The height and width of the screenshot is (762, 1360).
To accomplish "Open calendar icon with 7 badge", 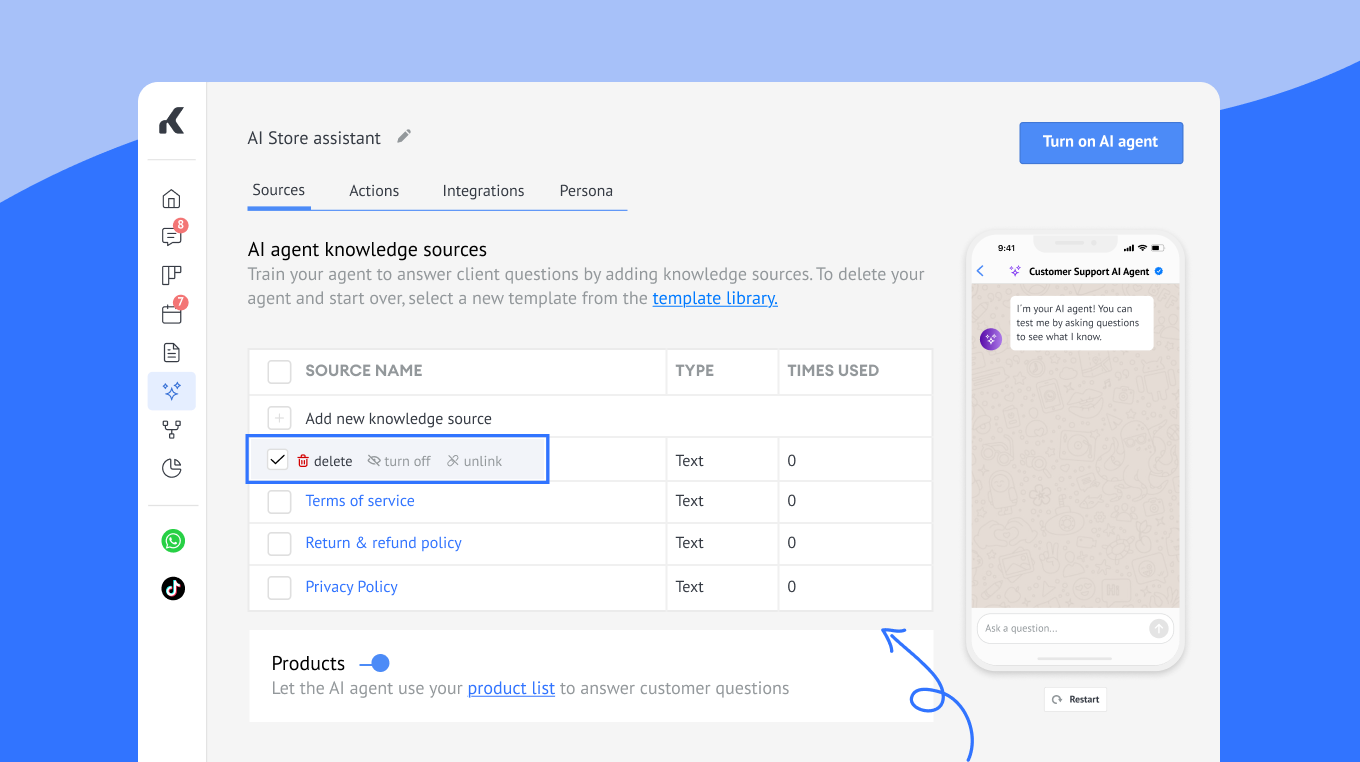I will tap(172, 313).
